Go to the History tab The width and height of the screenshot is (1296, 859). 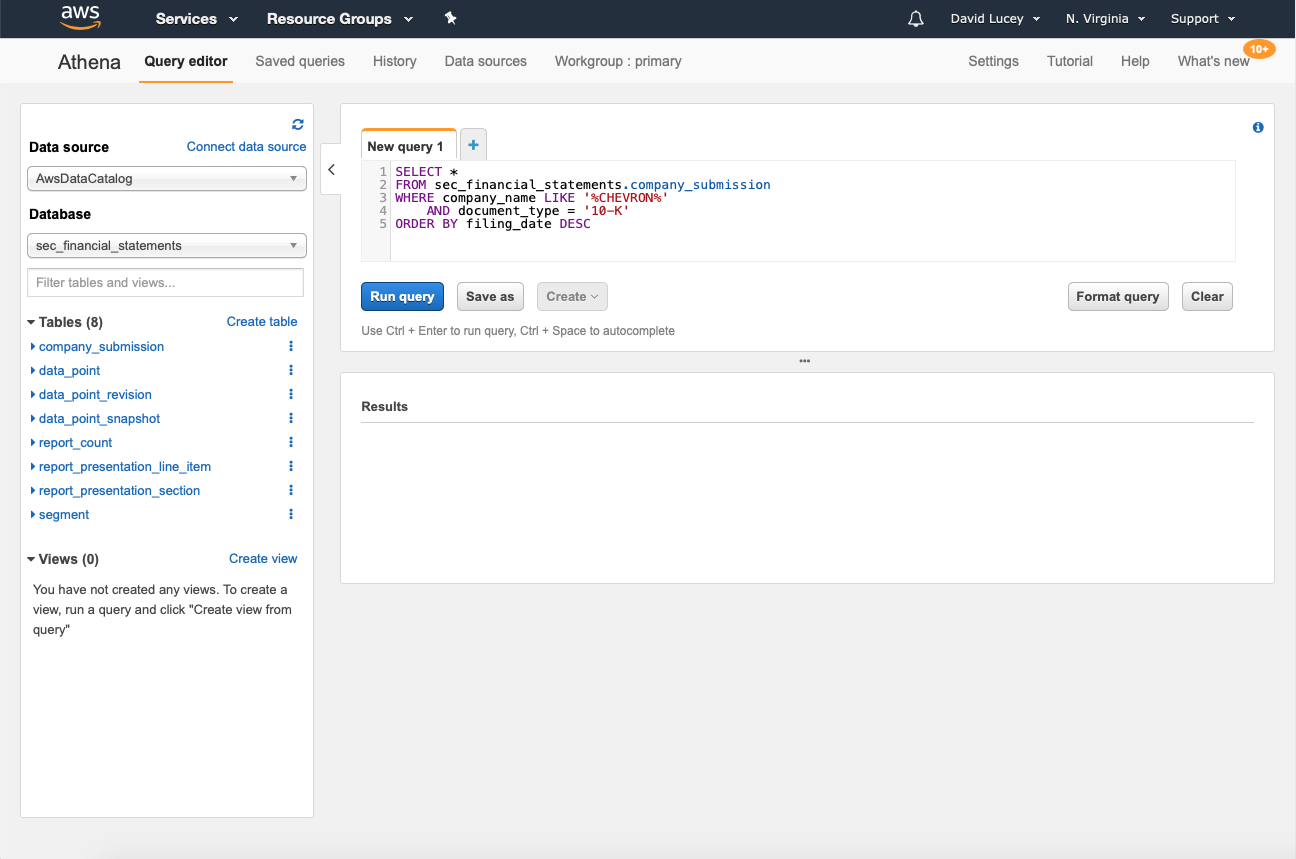coord(394,61)
